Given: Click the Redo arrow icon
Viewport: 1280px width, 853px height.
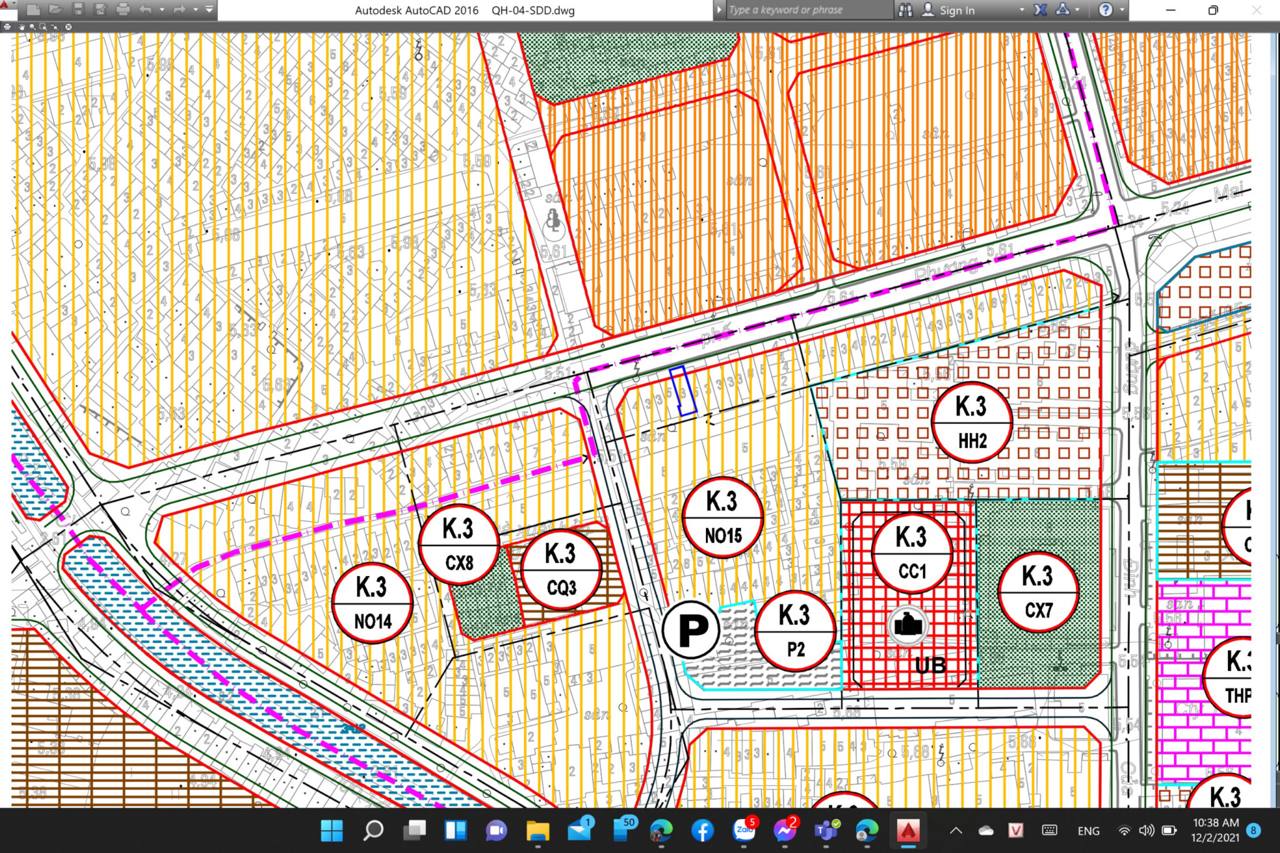Looking at the screenshot, I should click(178, 10).
